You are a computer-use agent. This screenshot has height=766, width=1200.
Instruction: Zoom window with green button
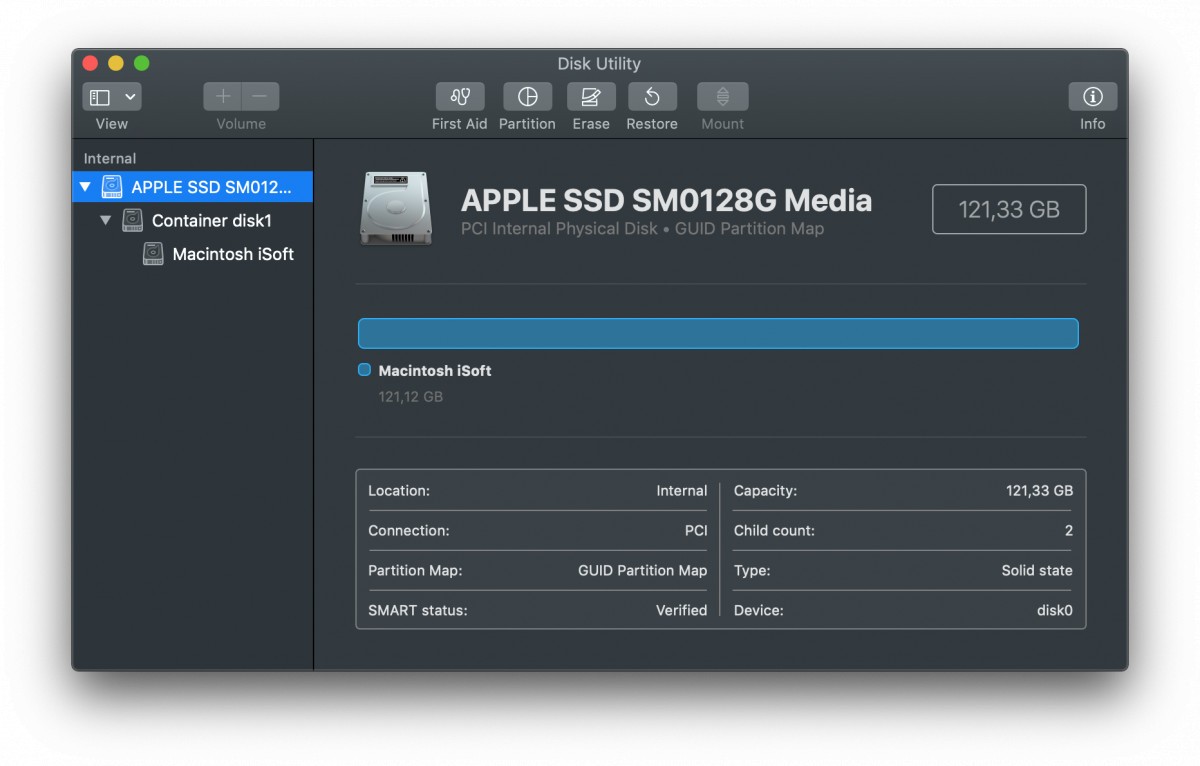coord(141,63)
